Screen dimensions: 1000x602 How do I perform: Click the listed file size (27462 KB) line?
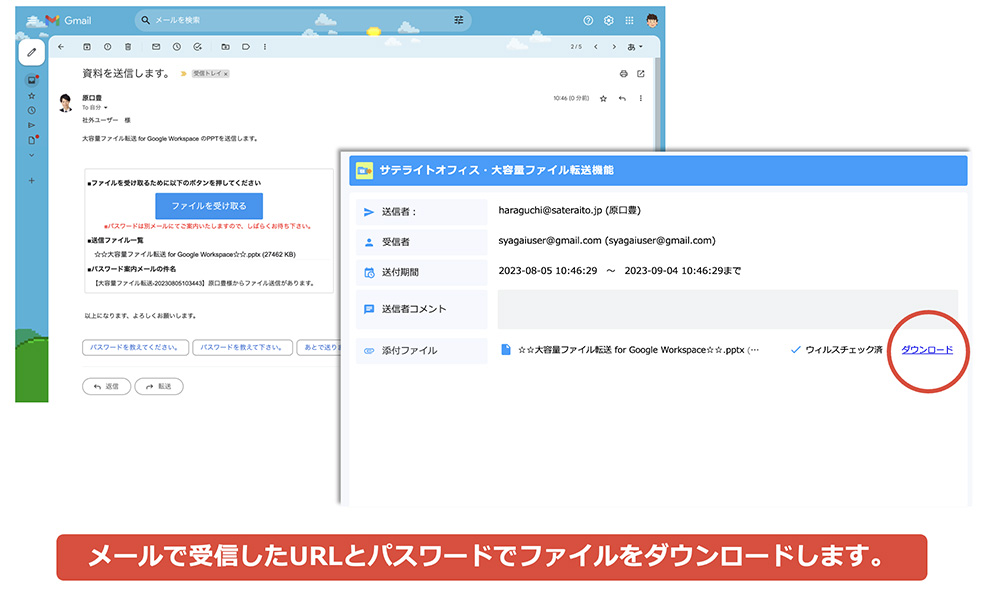(195, 254)
